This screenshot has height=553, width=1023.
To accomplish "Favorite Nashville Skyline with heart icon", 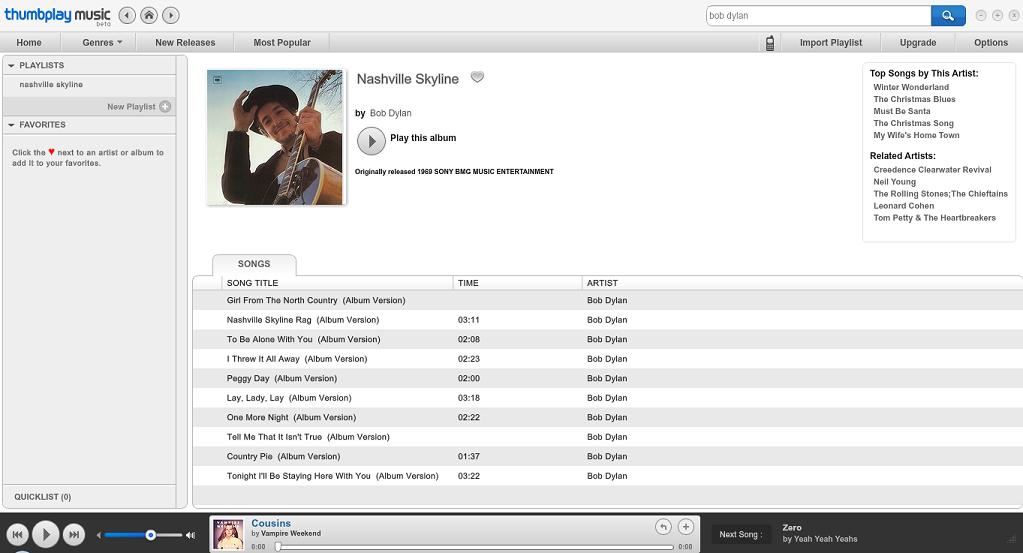I will click(x=477, y=78).
